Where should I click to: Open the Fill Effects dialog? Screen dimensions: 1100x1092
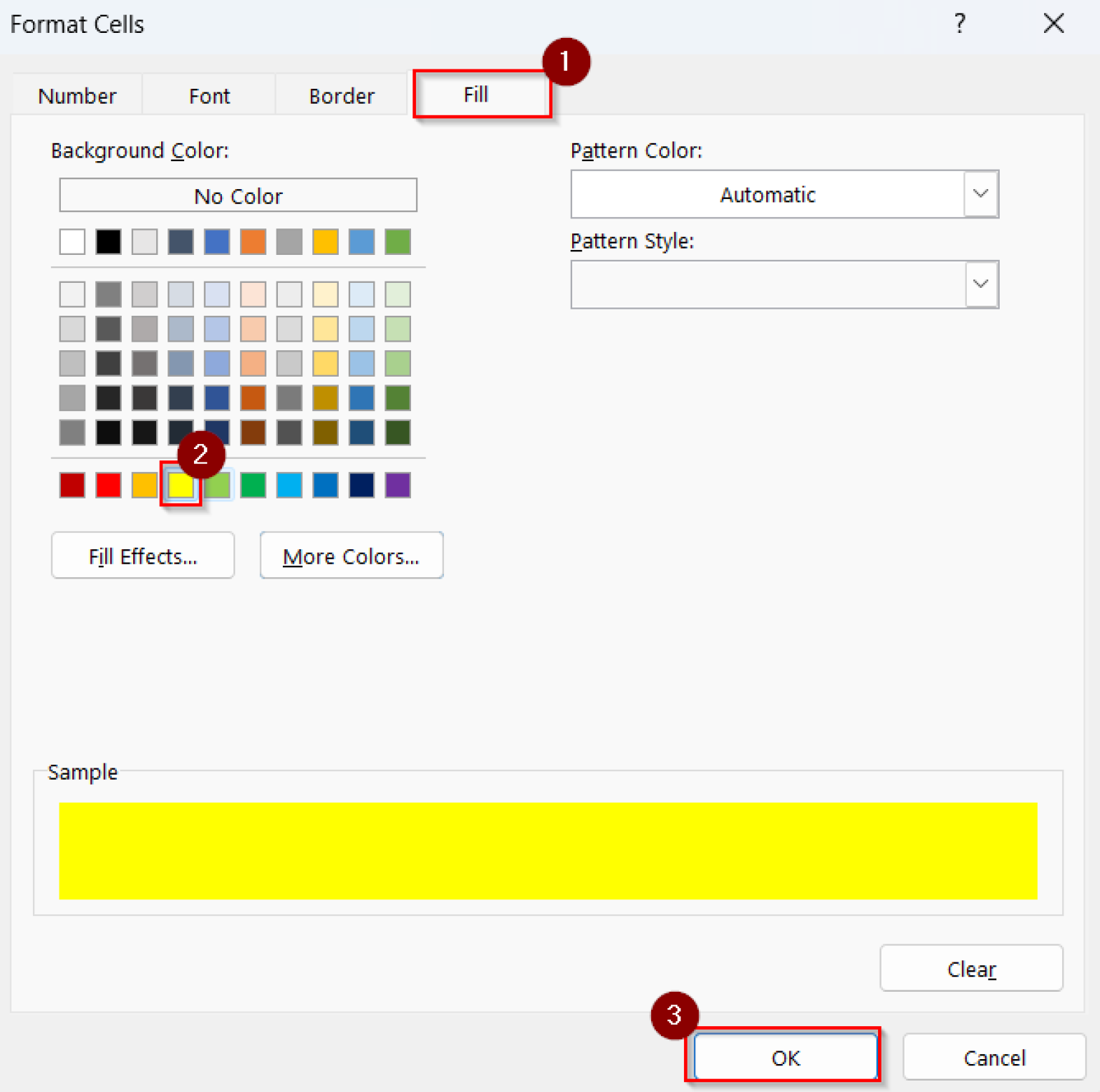[143, 556]
